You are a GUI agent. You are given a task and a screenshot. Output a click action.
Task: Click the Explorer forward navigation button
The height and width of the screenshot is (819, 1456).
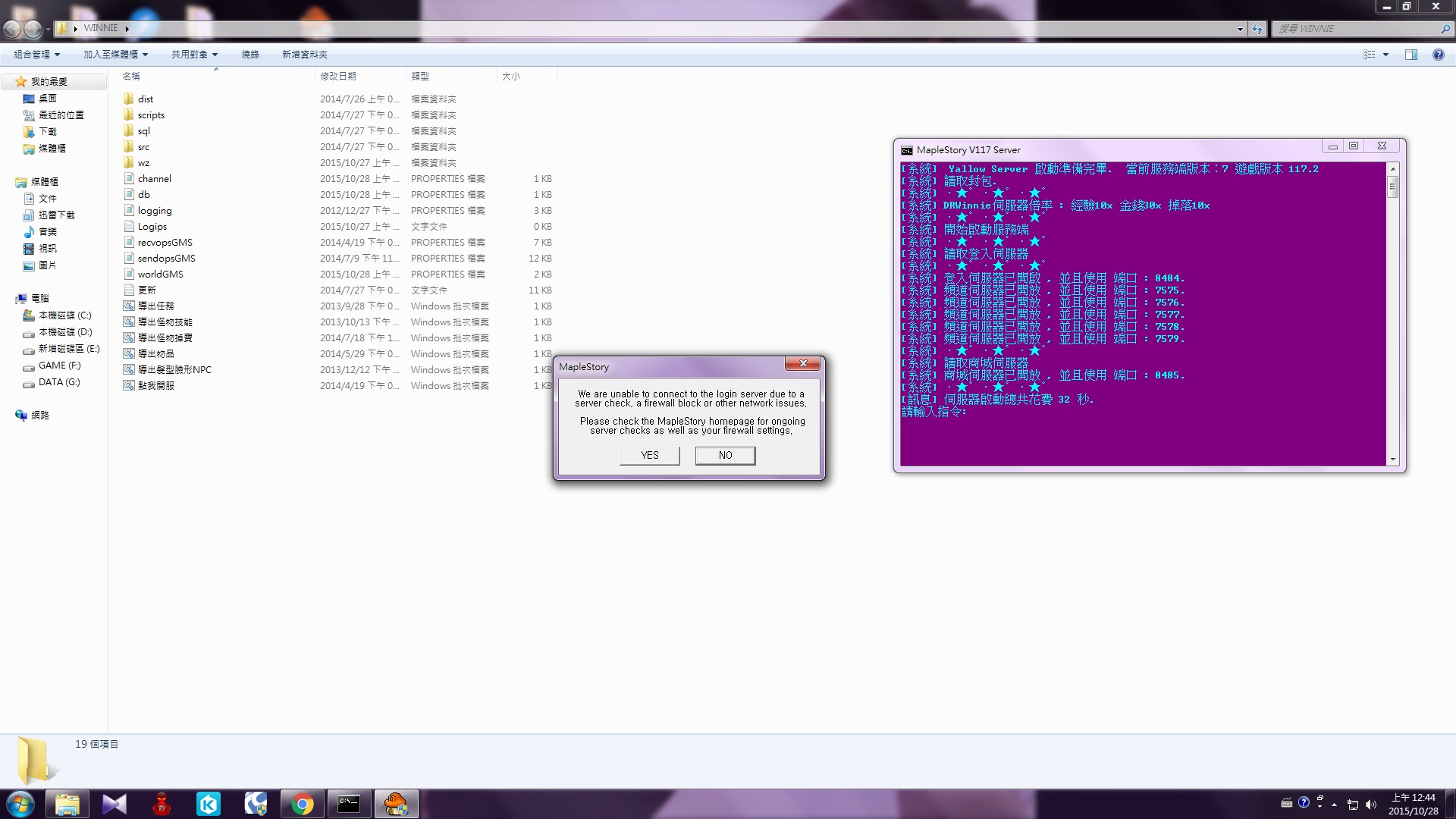point(33,29)
